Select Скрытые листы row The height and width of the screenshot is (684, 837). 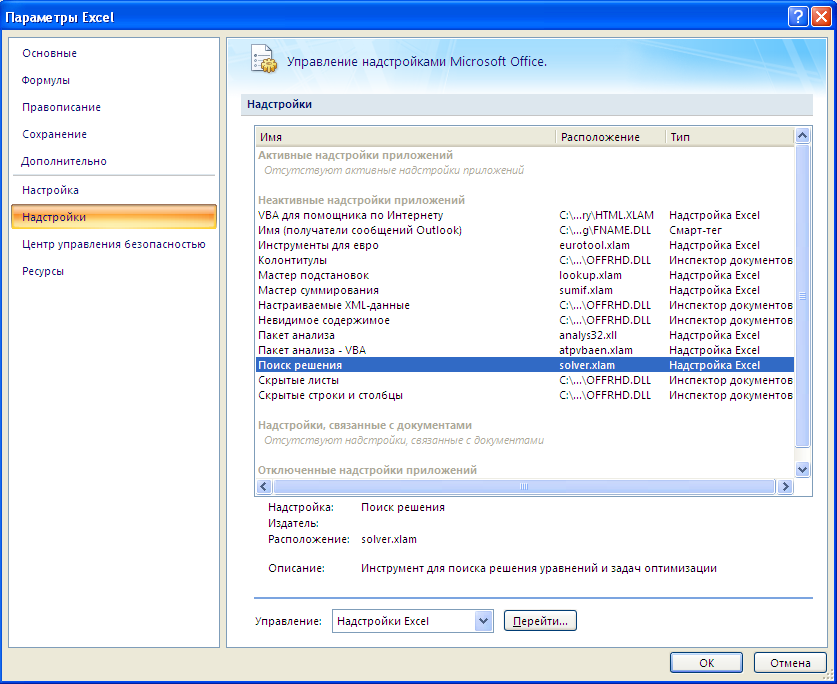[525, 380]
